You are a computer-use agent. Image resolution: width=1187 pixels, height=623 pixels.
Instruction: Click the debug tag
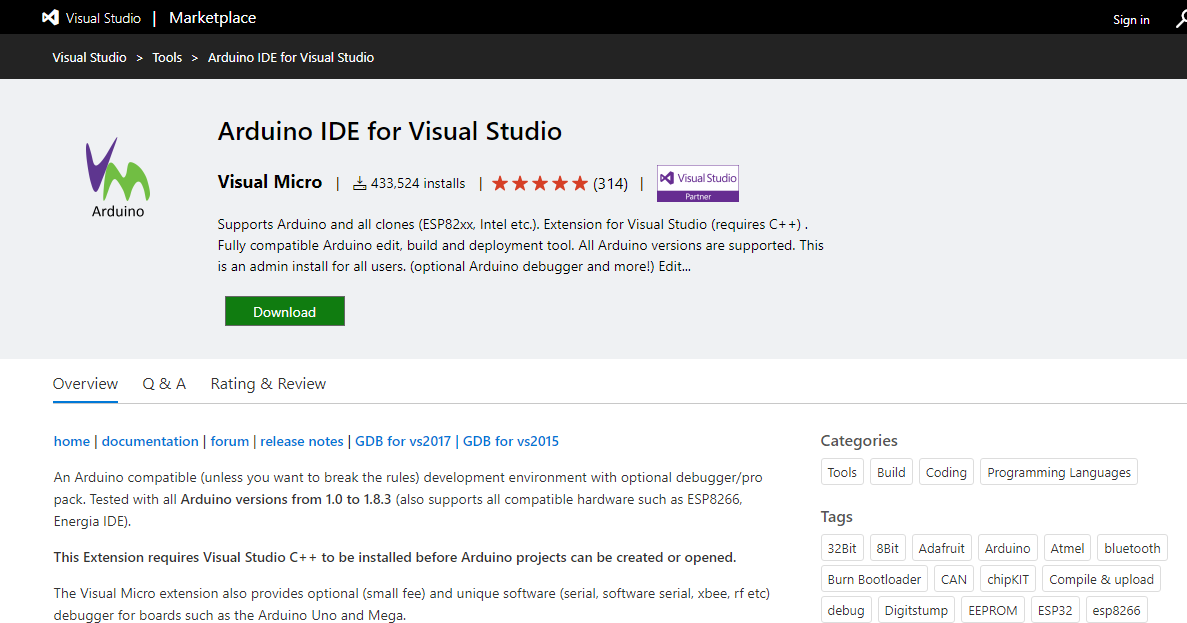pyautogui.click(x=846, y=610)
